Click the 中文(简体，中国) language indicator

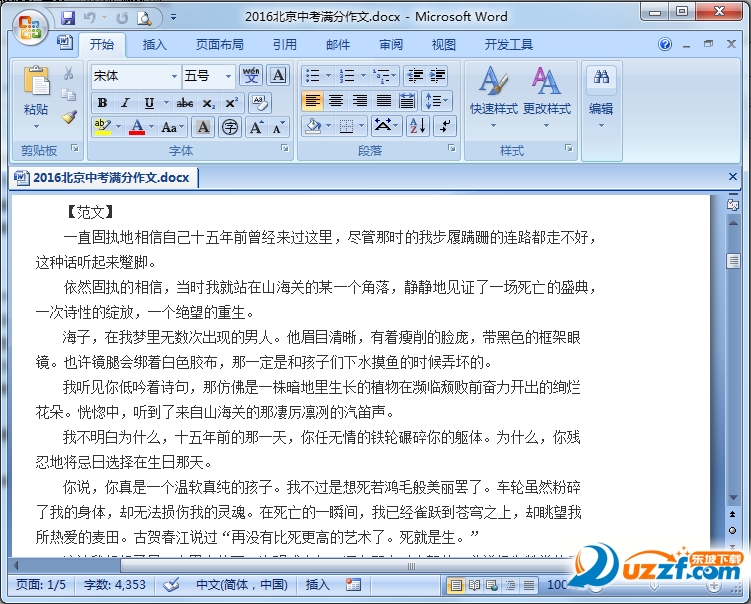[x=242, y=585]
